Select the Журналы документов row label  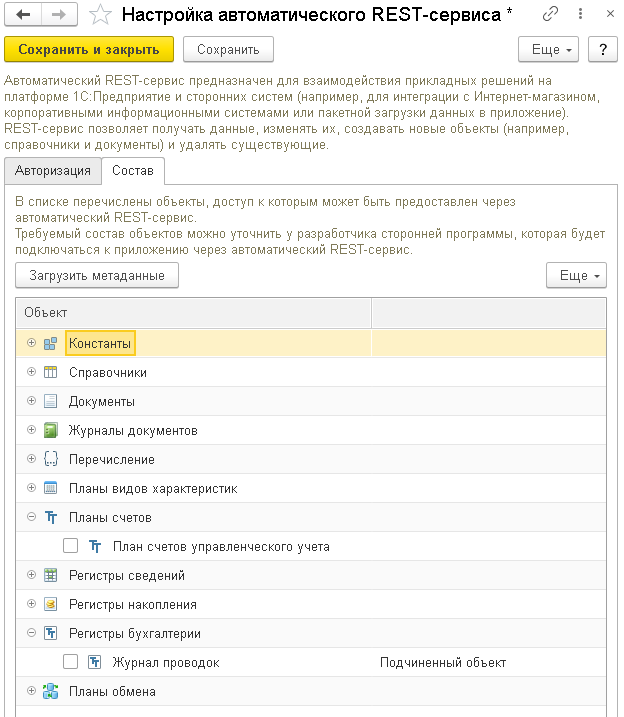(x=133, y=431)
